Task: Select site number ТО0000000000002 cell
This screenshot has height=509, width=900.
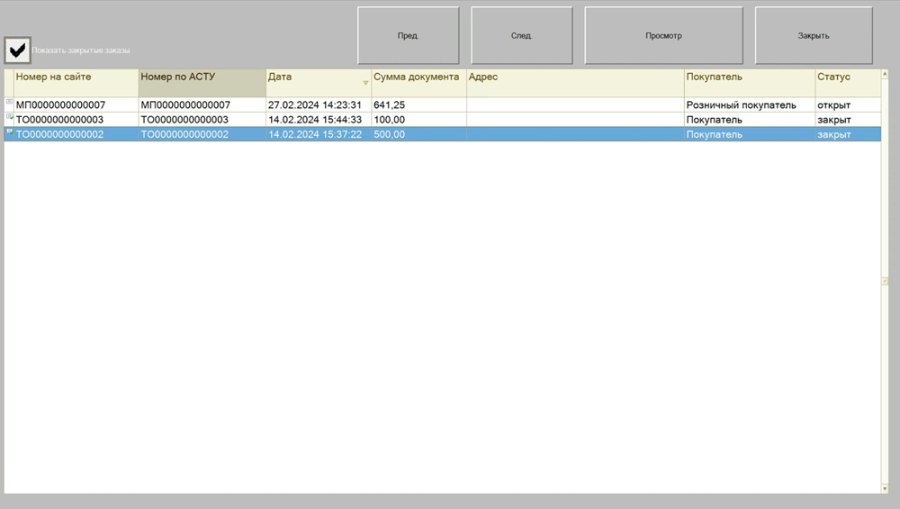Action: 76,134
